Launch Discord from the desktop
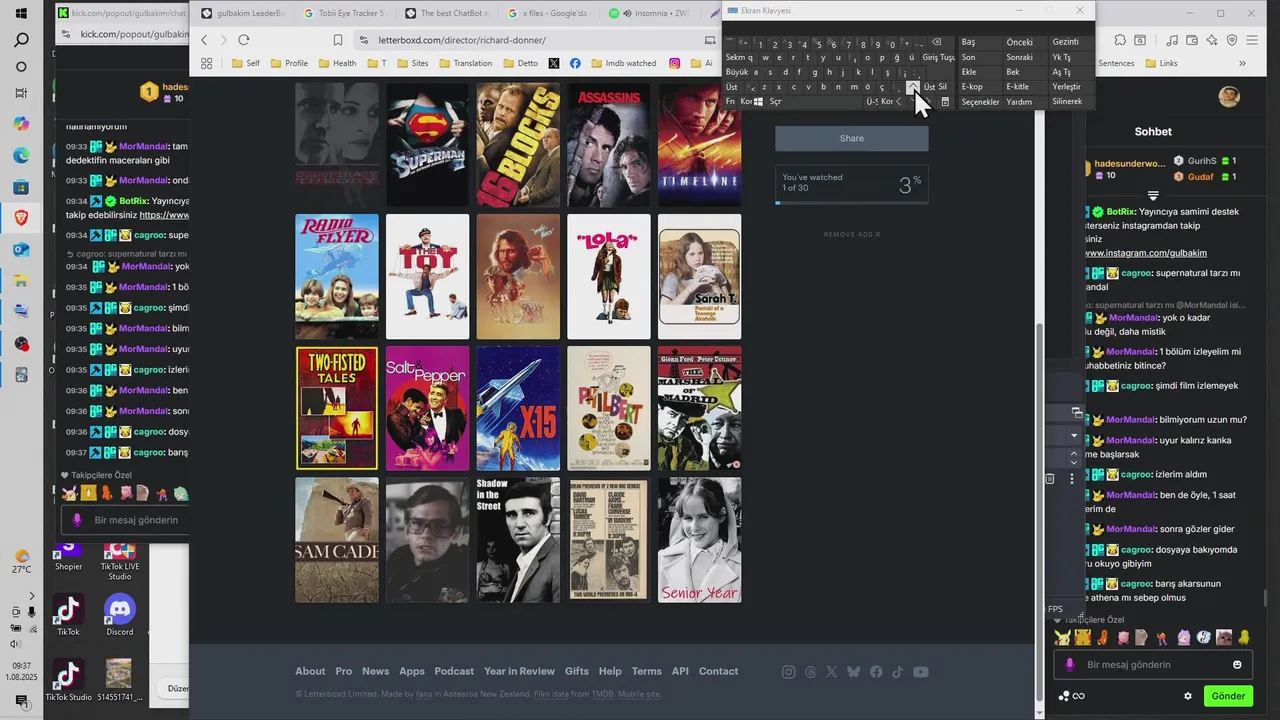The height and width of the screenshot is (720, 1280). tap(120, 614)
